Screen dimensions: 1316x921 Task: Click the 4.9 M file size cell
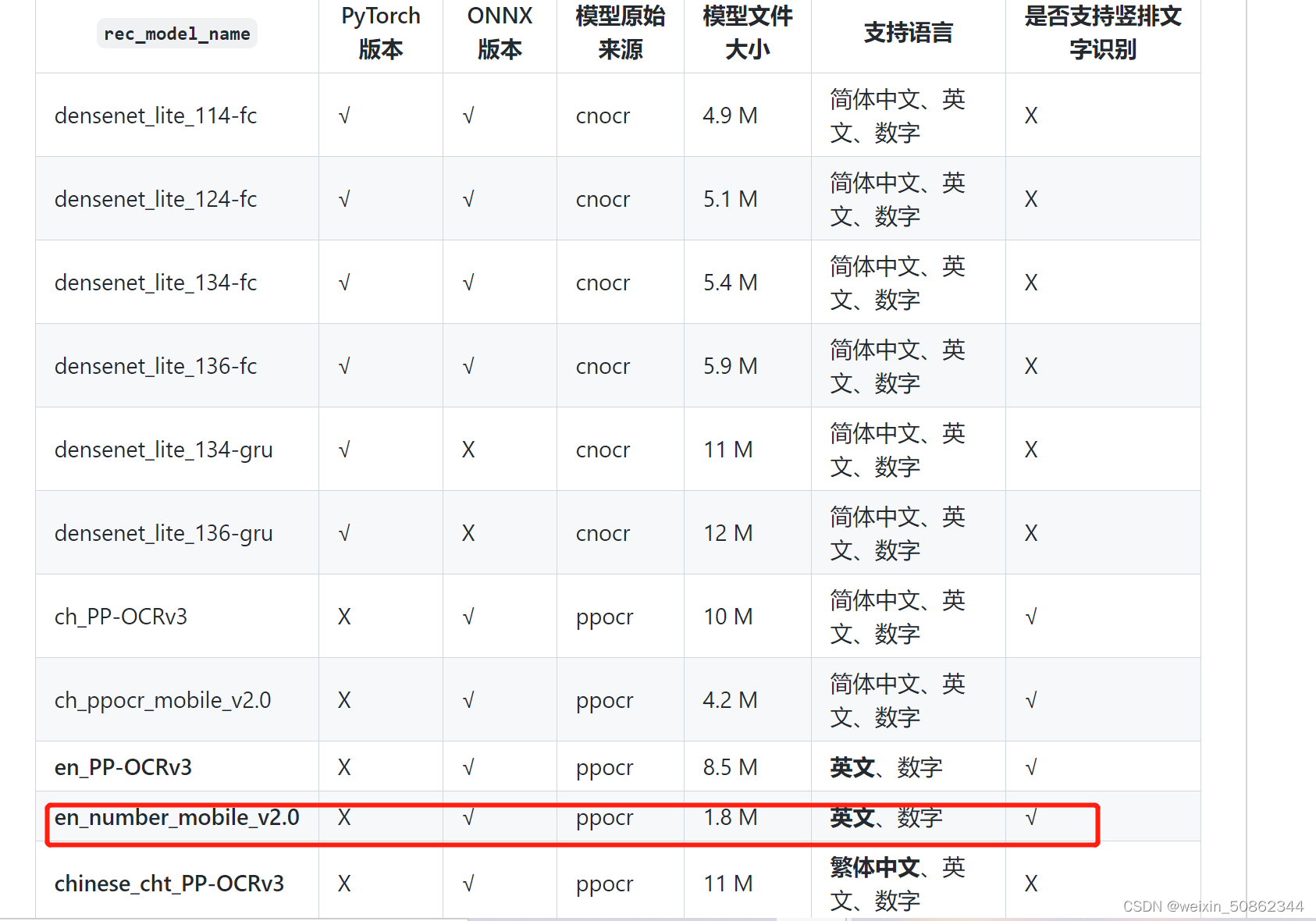(730, 116)
